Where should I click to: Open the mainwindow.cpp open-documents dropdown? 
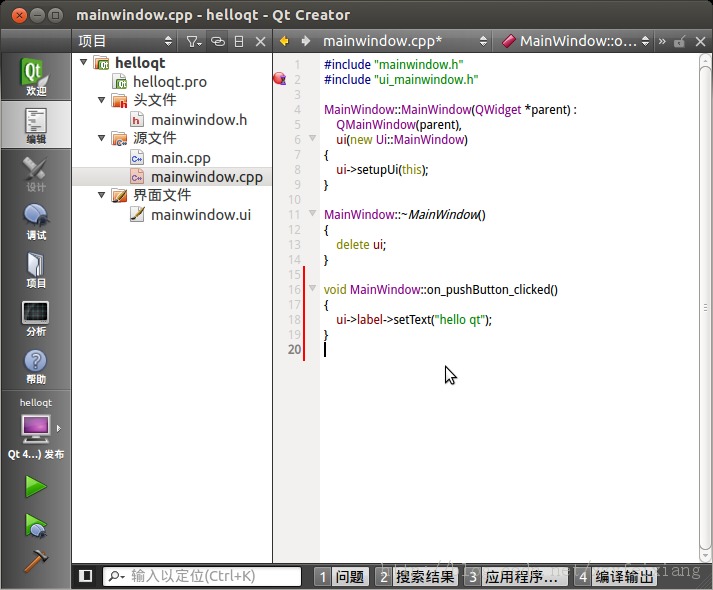coord(405,41)
